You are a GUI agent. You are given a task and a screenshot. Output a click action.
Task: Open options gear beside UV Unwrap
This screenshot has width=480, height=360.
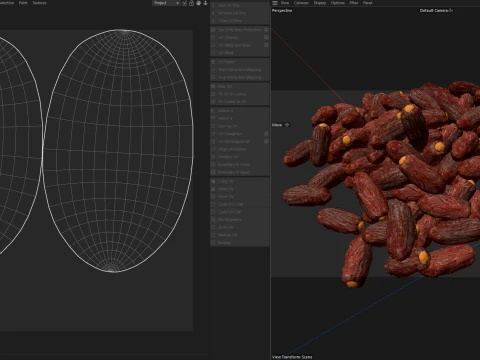(x=266, y=37)
